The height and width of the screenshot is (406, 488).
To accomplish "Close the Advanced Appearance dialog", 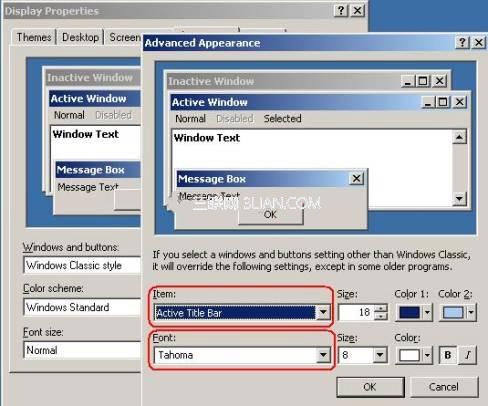I will 479,43.
